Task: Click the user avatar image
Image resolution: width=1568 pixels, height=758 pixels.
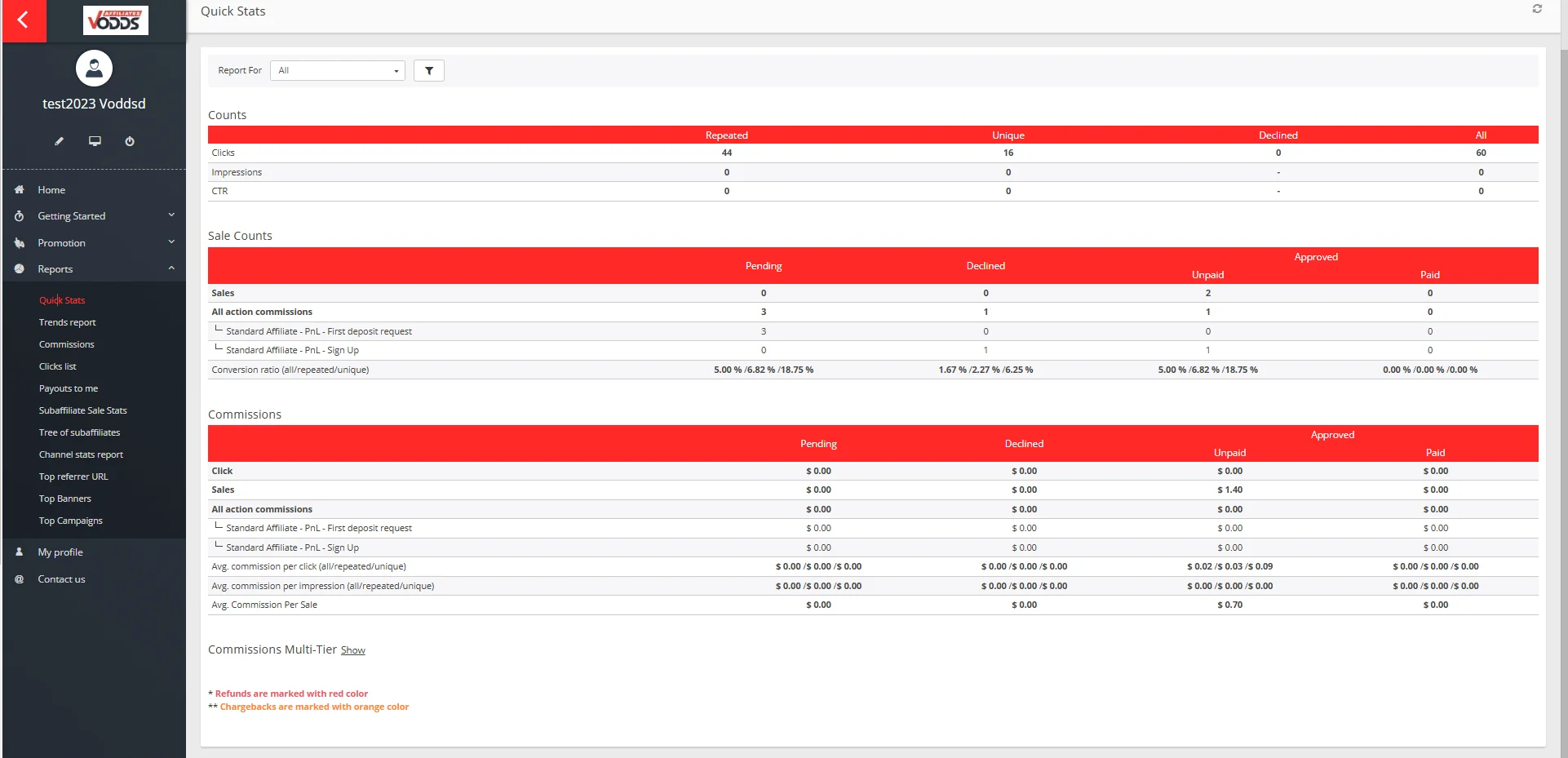Action: coord(94,69)
